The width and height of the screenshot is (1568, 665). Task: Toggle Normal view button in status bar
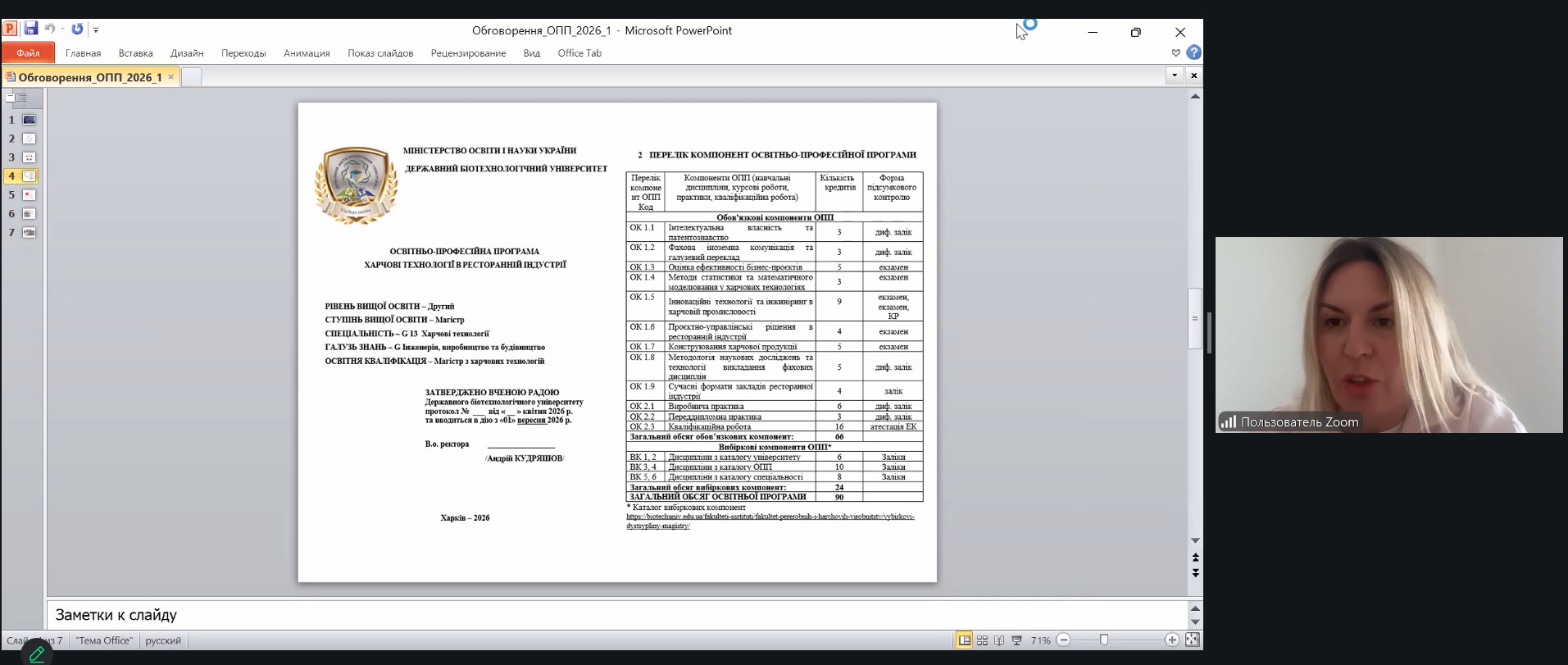965,640
